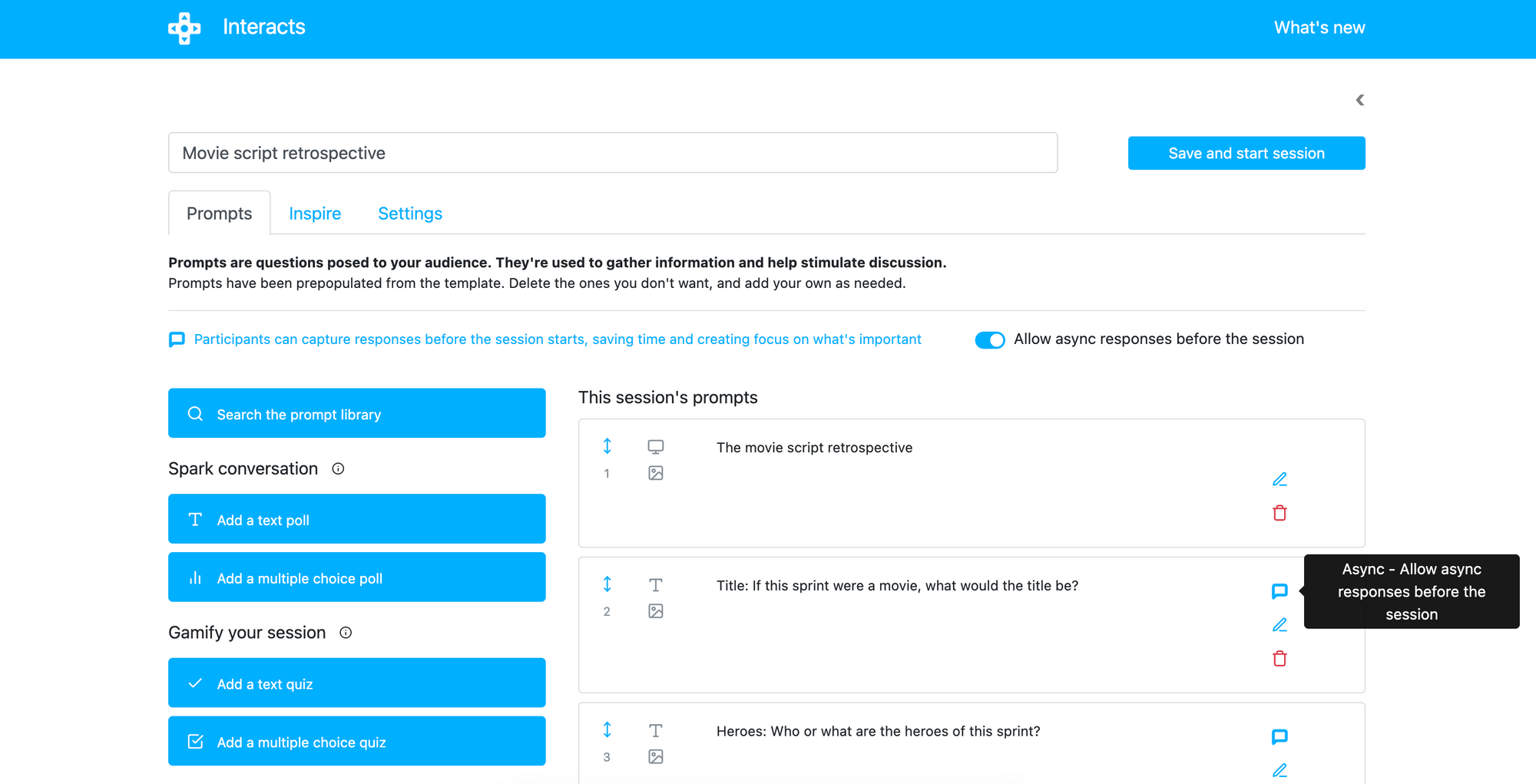Open the What's new link

[x=1319, y=28]
